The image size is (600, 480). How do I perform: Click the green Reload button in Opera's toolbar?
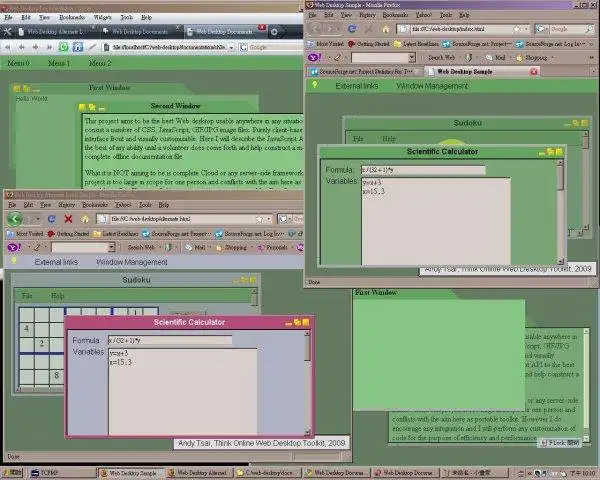64,47
